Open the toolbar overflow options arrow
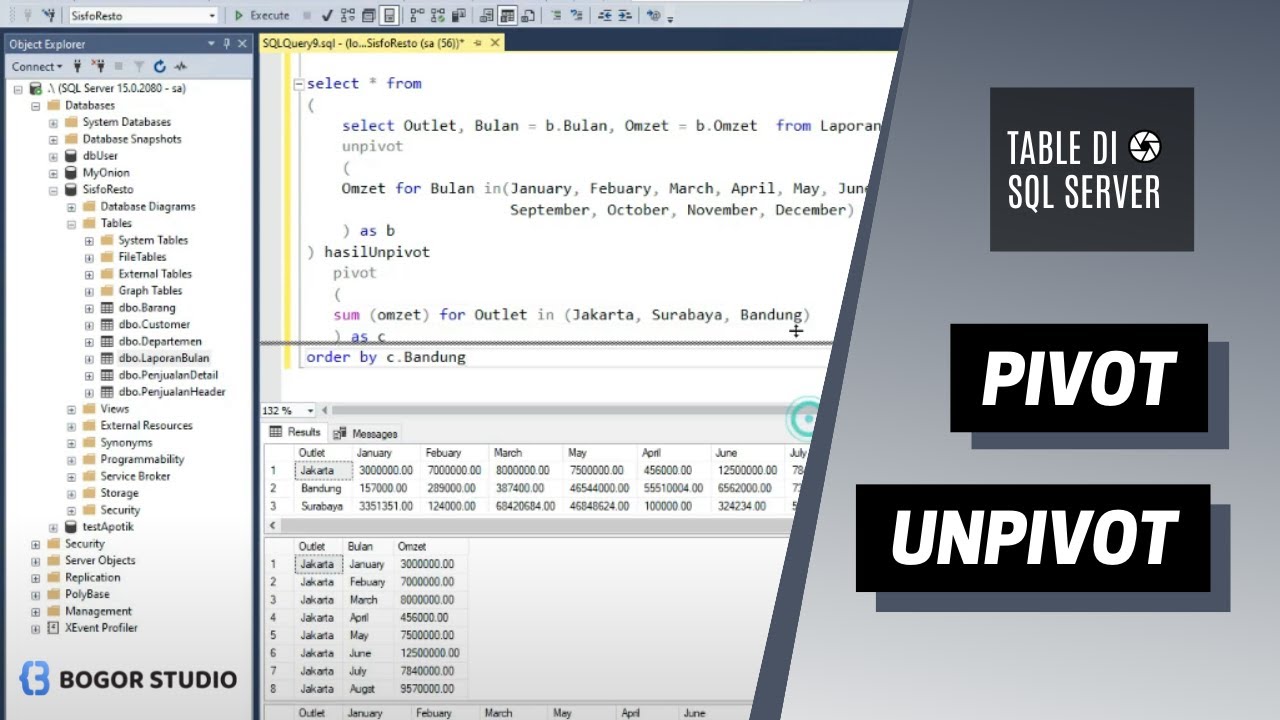The width and height of the screenshot is (1280, 720). (x=670, y=18)
